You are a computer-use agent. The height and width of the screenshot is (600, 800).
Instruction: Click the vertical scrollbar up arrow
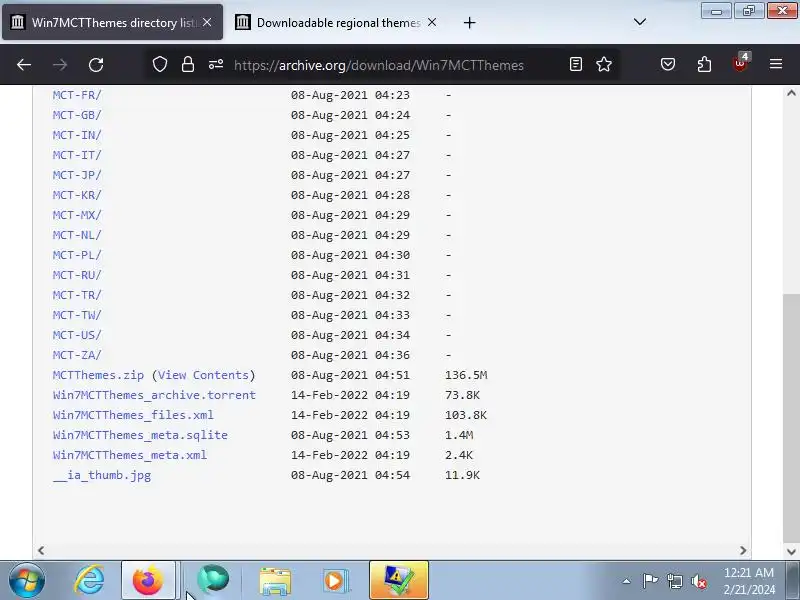click(791, 93)
